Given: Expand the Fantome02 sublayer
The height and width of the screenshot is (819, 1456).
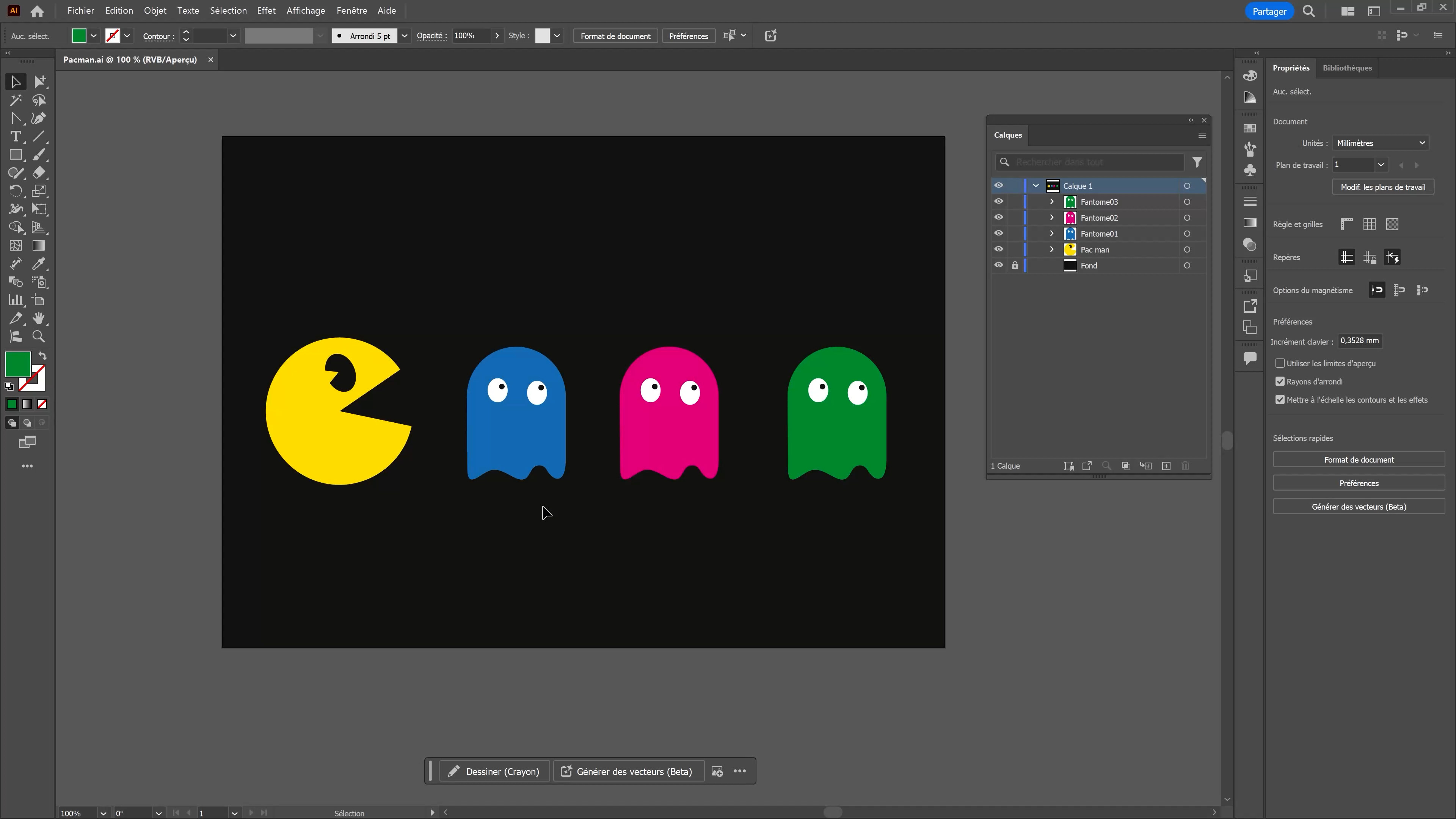Looking at the screenshot, I should click(x=1051, y=217).
